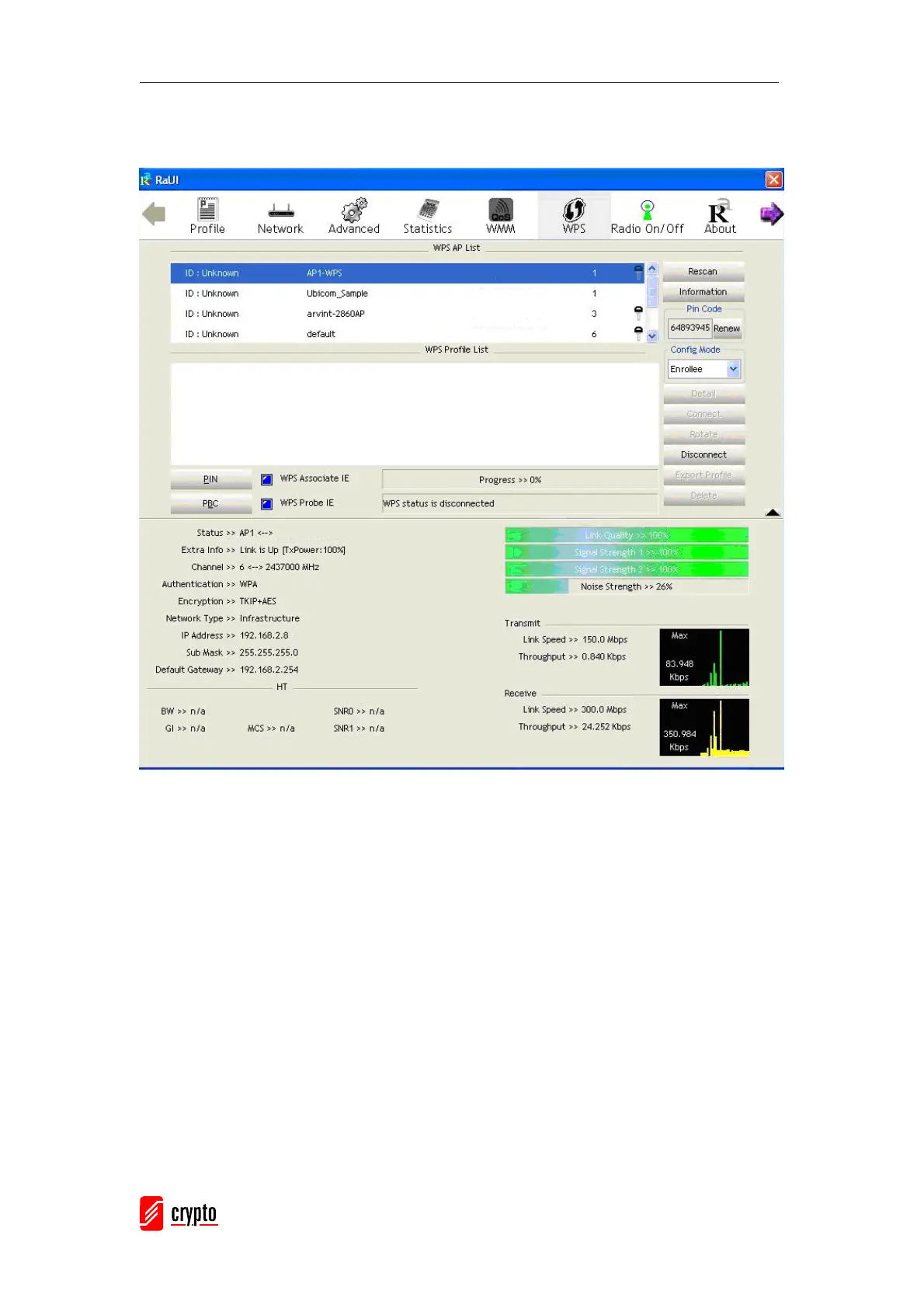Click the Export Profile button

pyautogui.click(x=703, y=475)
